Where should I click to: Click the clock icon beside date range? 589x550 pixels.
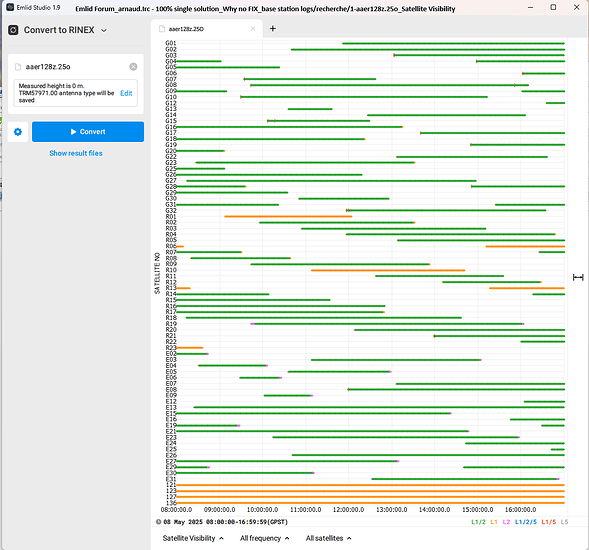point(159,522)
